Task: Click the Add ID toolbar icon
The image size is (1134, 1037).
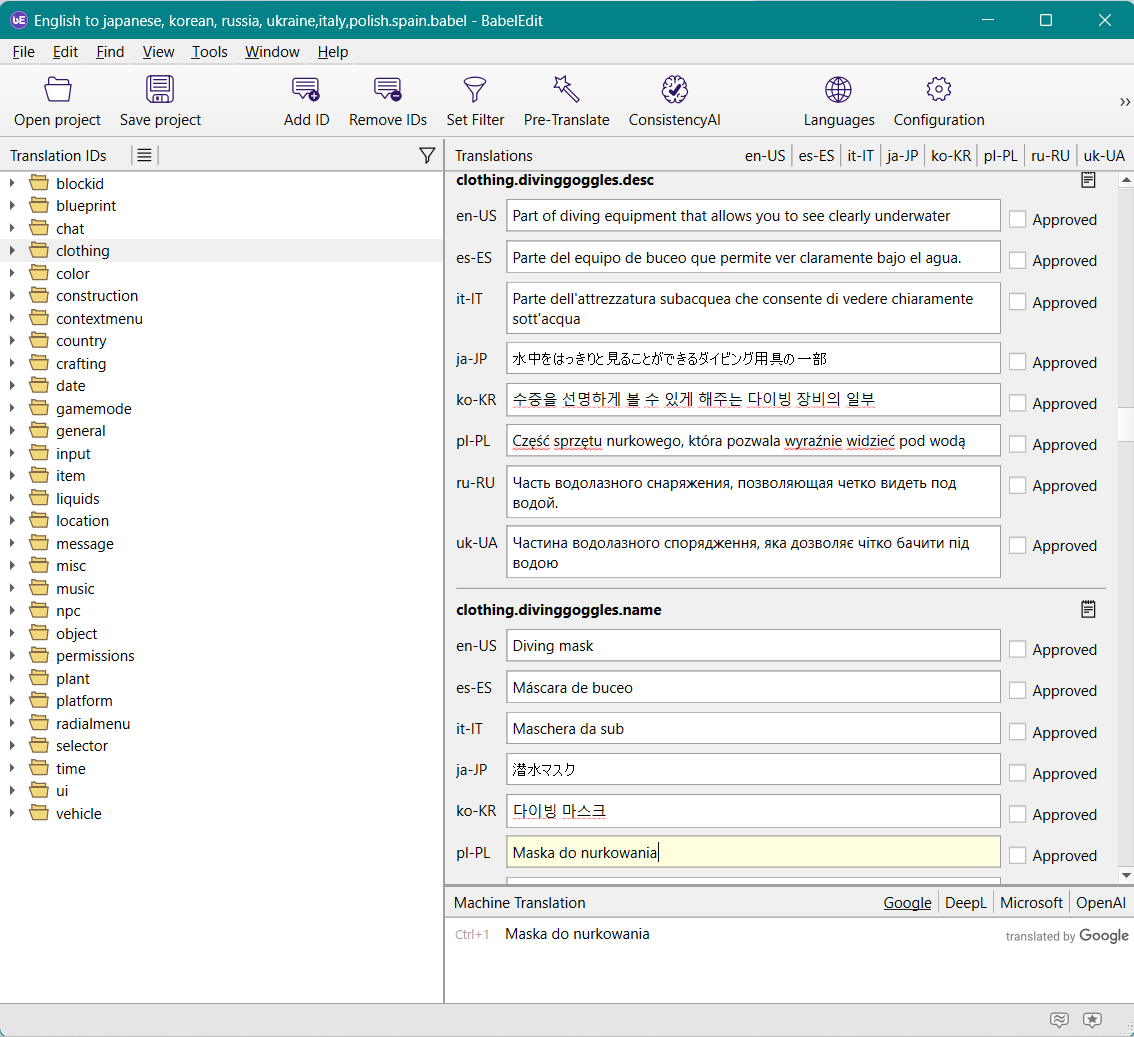Action: coord(306,90)
